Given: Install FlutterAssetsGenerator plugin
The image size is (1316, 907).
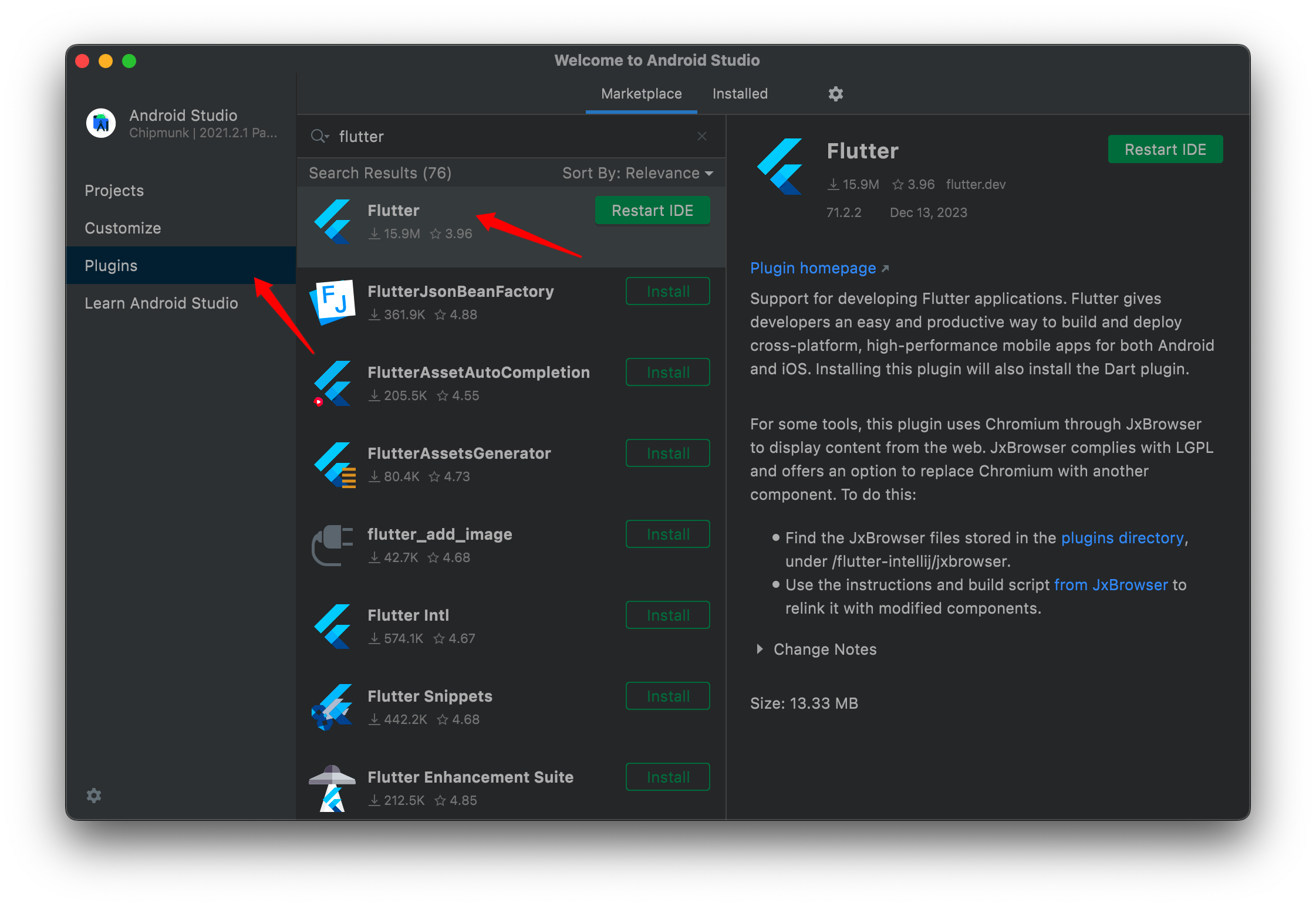Looking at the screenshot, I should click(668, 454).
